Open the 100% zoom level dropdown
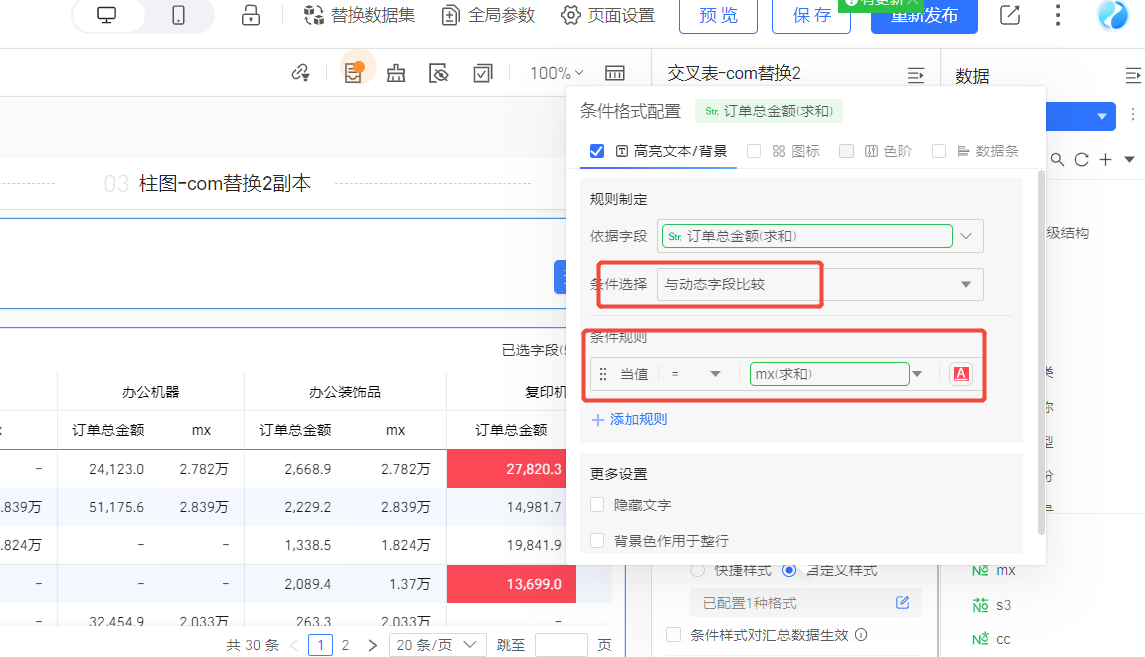Viewport: 1145px width, 657px height. (557, 73)
